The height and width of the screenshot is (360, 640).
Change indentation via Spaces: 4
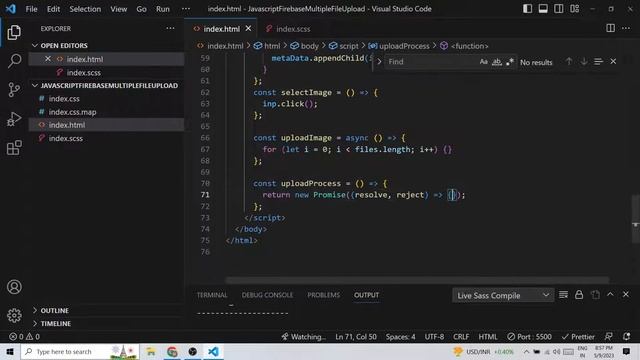point(400,337)
